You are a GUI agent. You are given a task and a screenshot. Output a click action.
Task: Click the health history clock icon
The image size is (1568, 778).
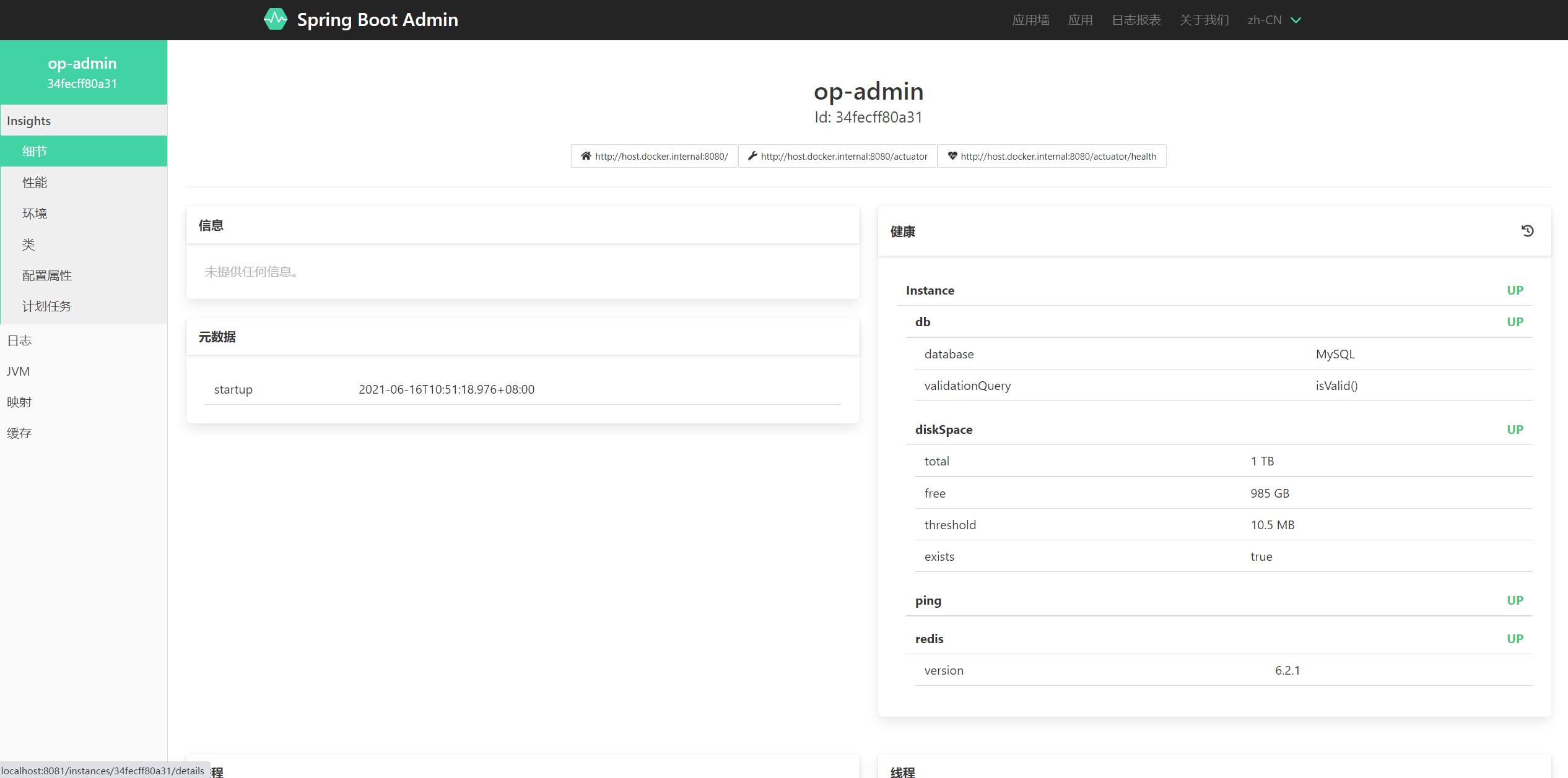[x=1527, y=231]
